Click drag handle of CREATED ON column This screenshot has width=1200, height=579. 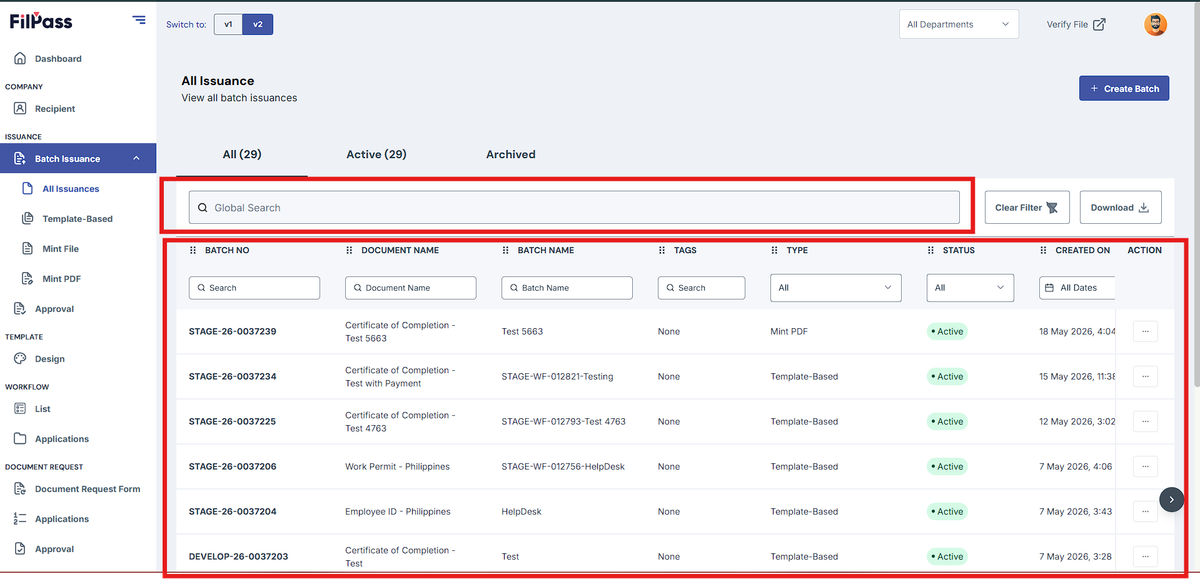(x=1043, y=250)
